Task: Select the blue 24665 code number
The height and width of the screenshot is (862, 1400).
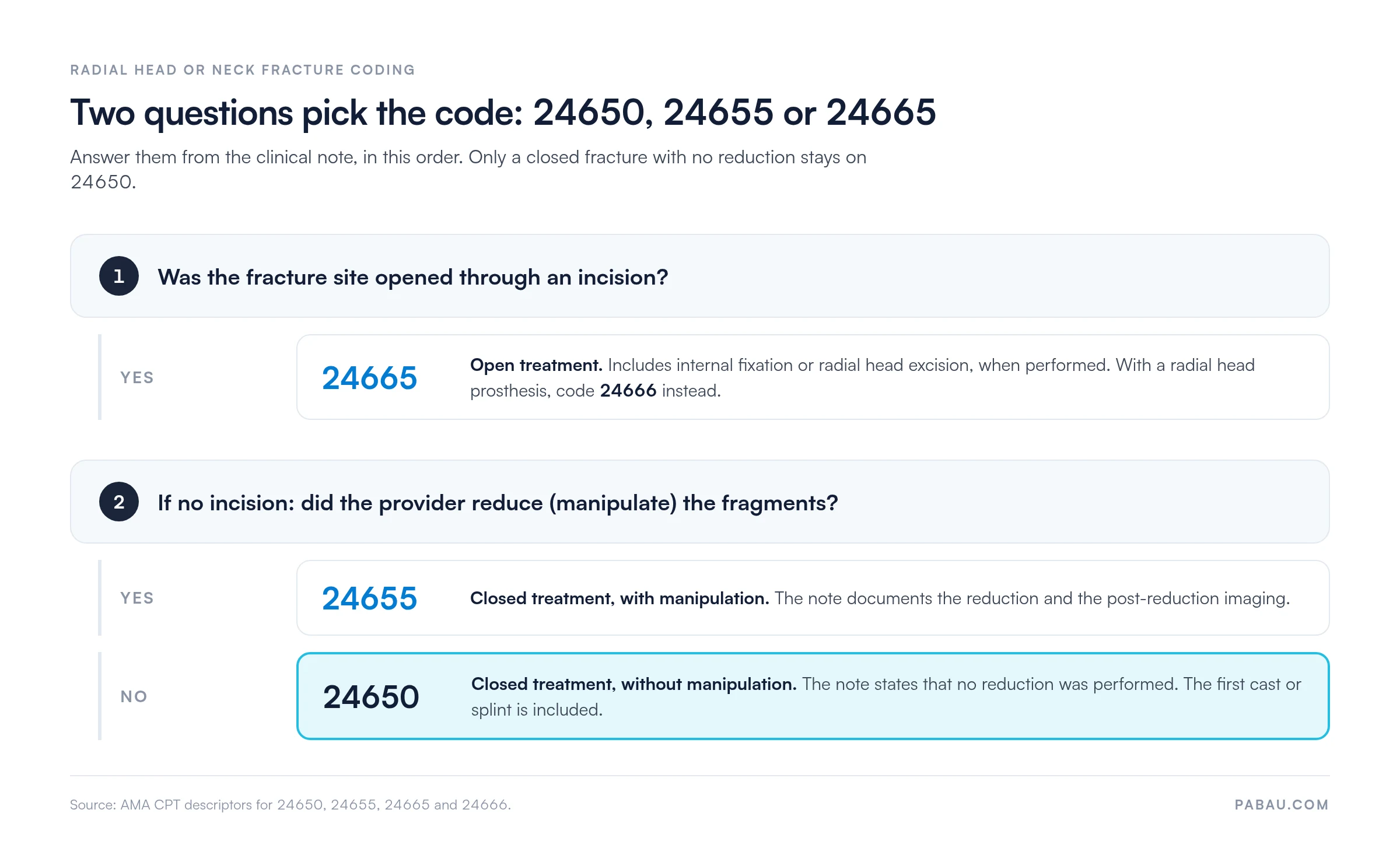Action: 370,378
